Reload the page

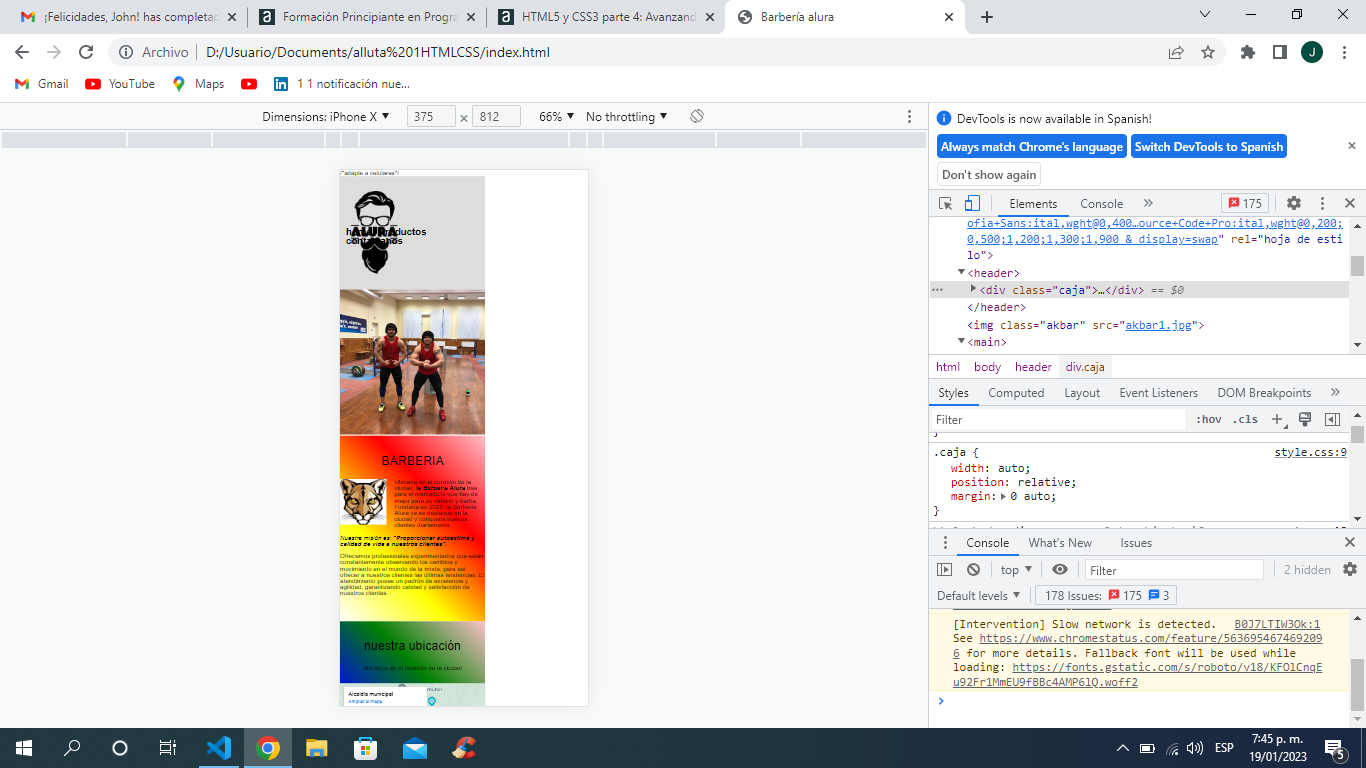[86, 52]
